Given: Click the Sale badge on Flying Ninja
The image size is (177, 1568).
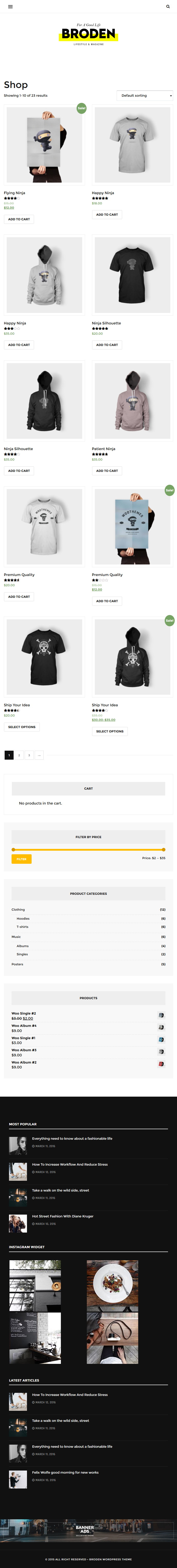Looking at the screenshot, I should 81,108.
